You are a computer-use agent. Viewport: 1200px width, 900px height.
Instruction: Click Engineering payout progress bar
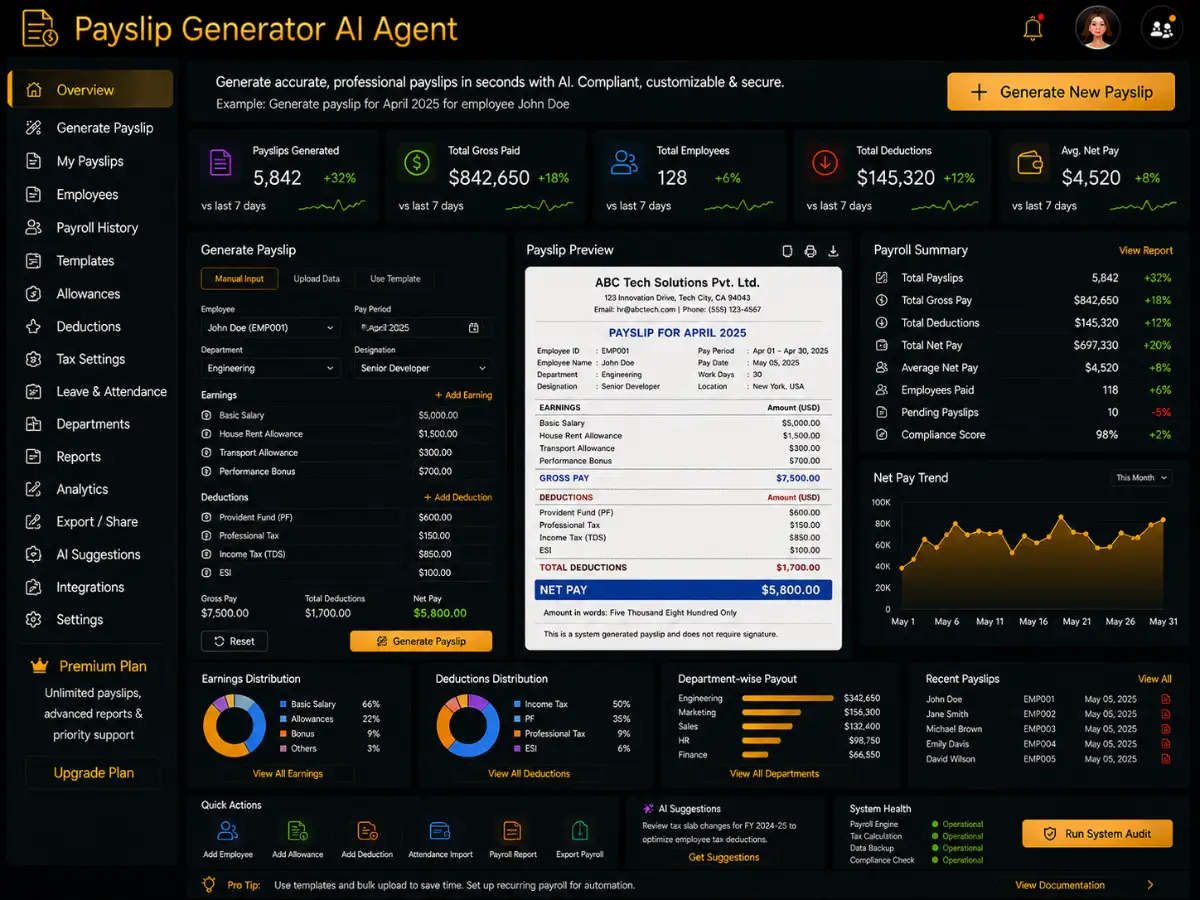coord(788,698)
